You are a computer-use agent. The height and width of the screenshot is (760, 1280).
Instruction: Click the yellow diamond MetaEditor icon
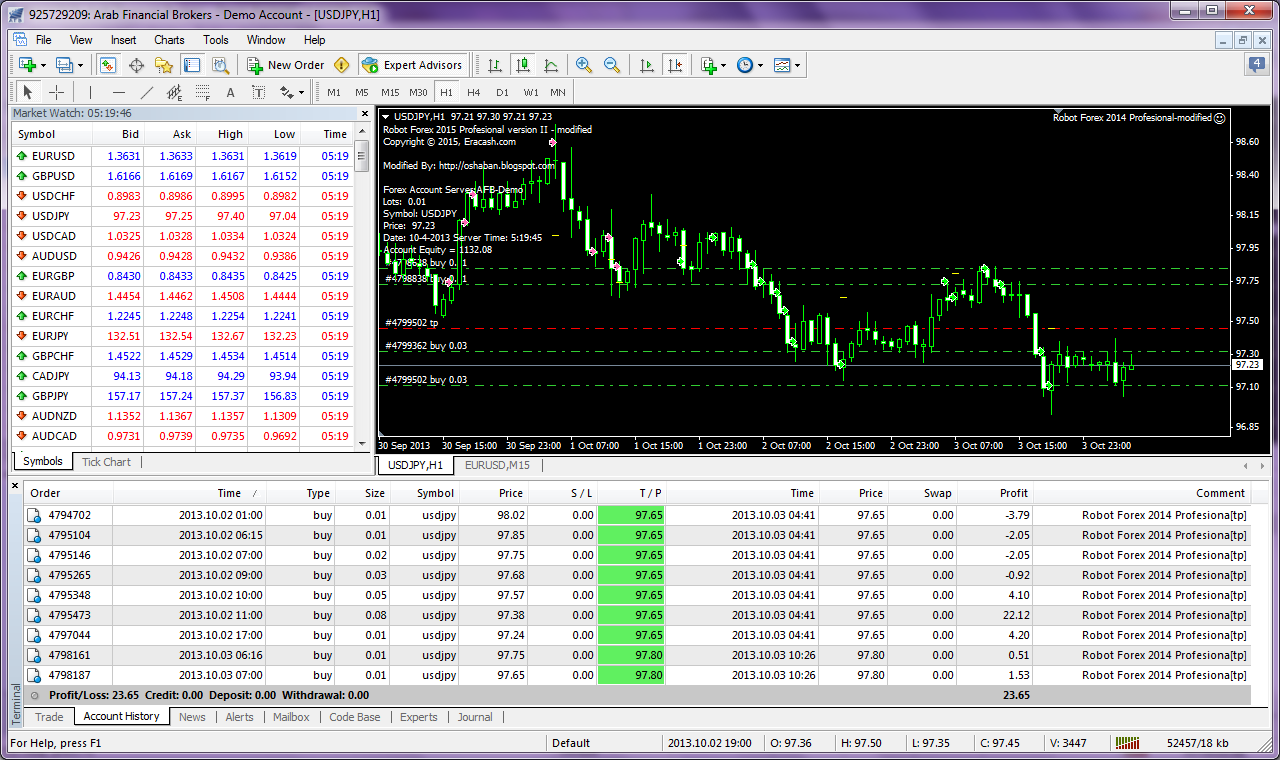(342, 65)
